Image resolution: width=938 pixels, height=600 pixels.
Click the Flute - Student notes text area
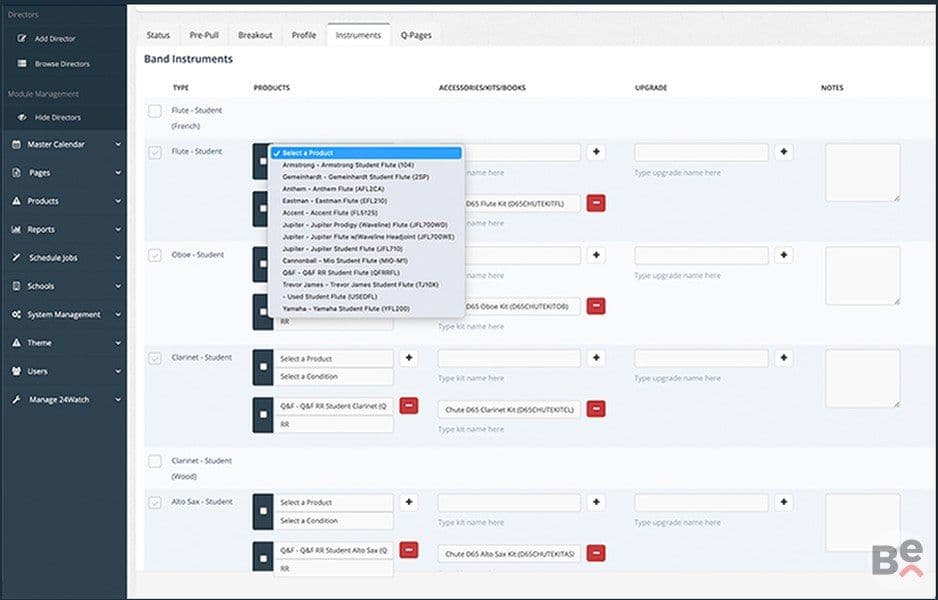point(863,172)
